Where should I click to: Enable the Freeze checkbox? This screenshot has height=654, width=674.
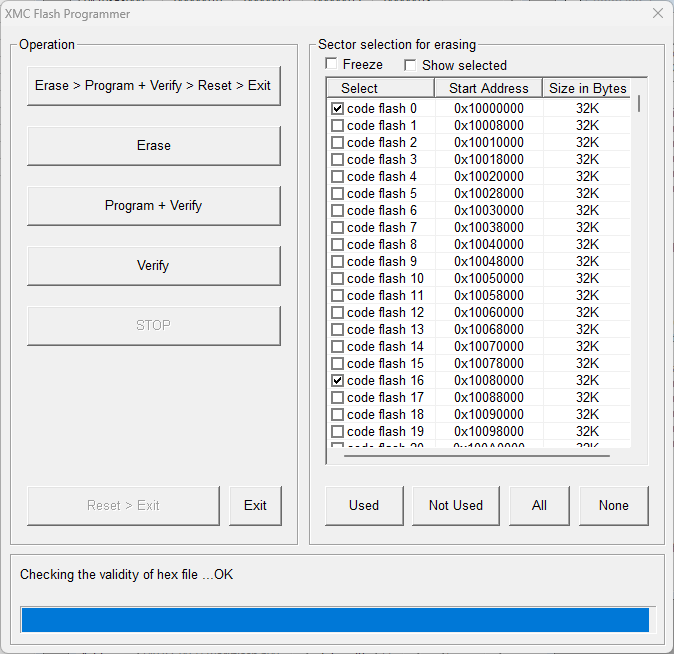(332, 65)
